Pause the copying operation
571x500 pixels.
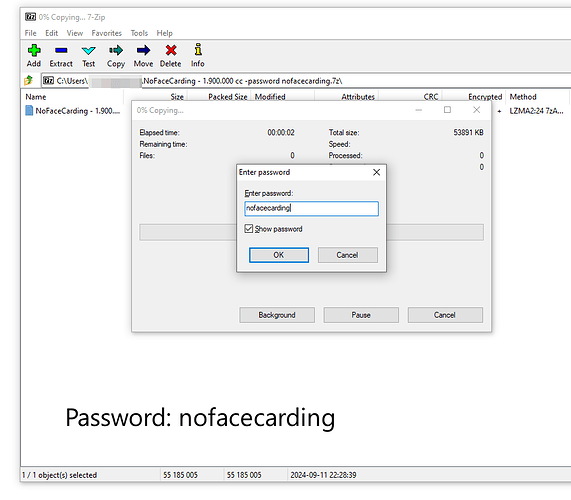pos(361,315)
